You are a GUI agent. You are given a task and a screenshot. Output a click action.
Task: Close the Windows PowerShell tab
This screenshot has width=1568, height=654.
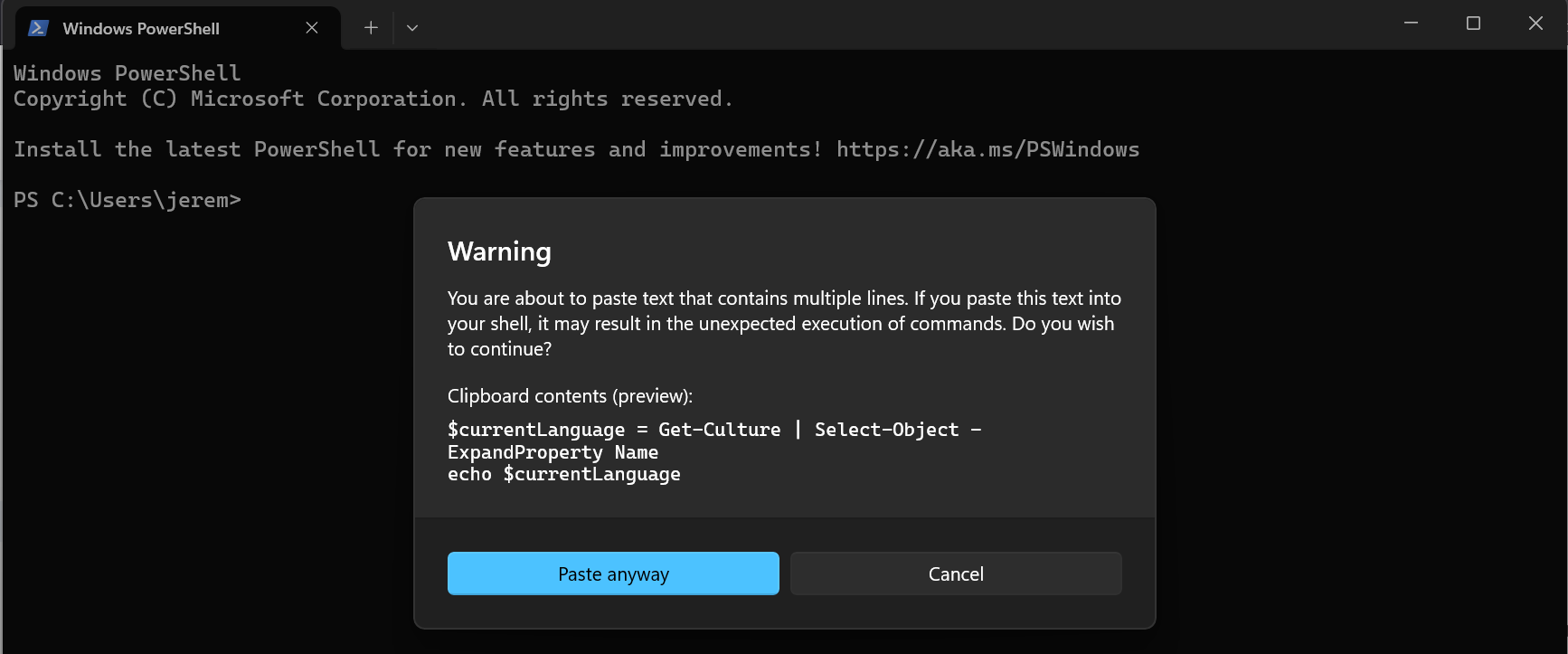(312, 28)
